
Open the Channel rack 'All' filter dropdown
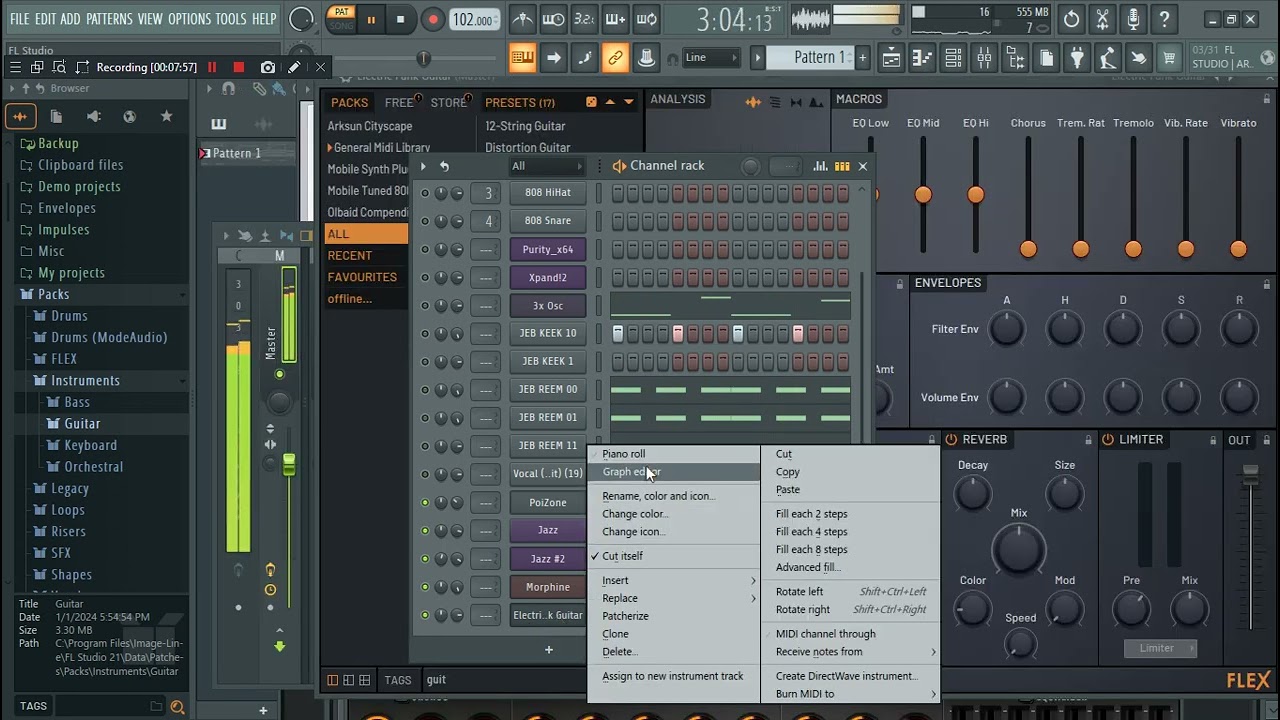pyautogui.click(x=546, y=166)
